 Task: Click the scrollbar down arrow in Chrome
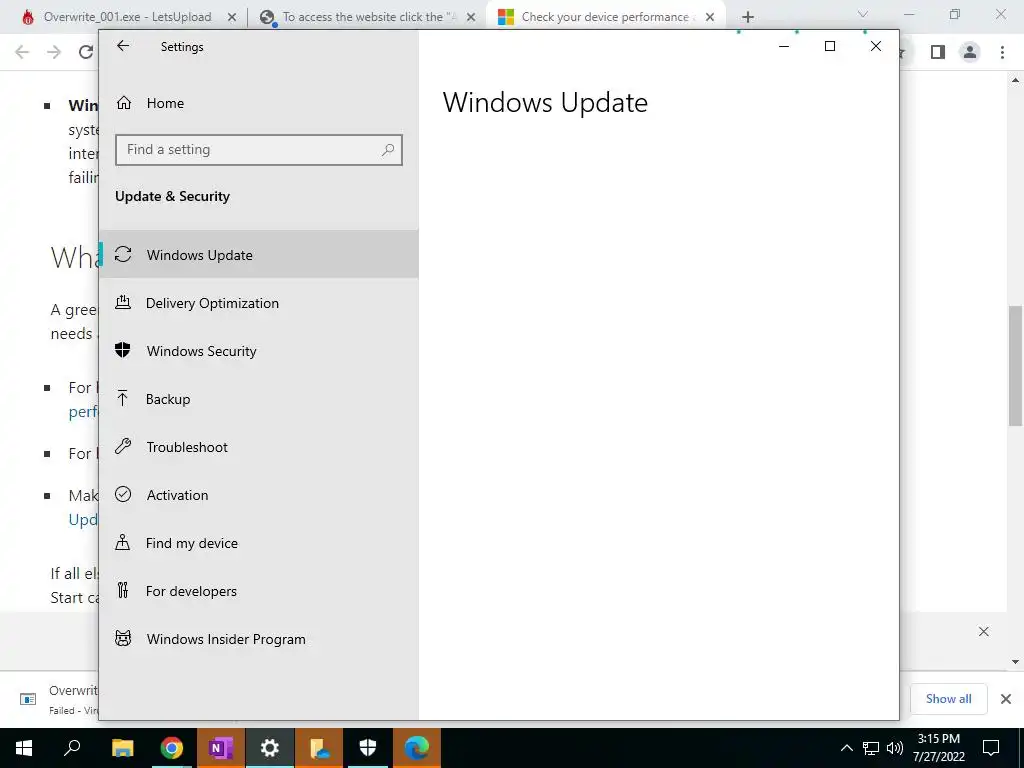[x=1016, y=662]
